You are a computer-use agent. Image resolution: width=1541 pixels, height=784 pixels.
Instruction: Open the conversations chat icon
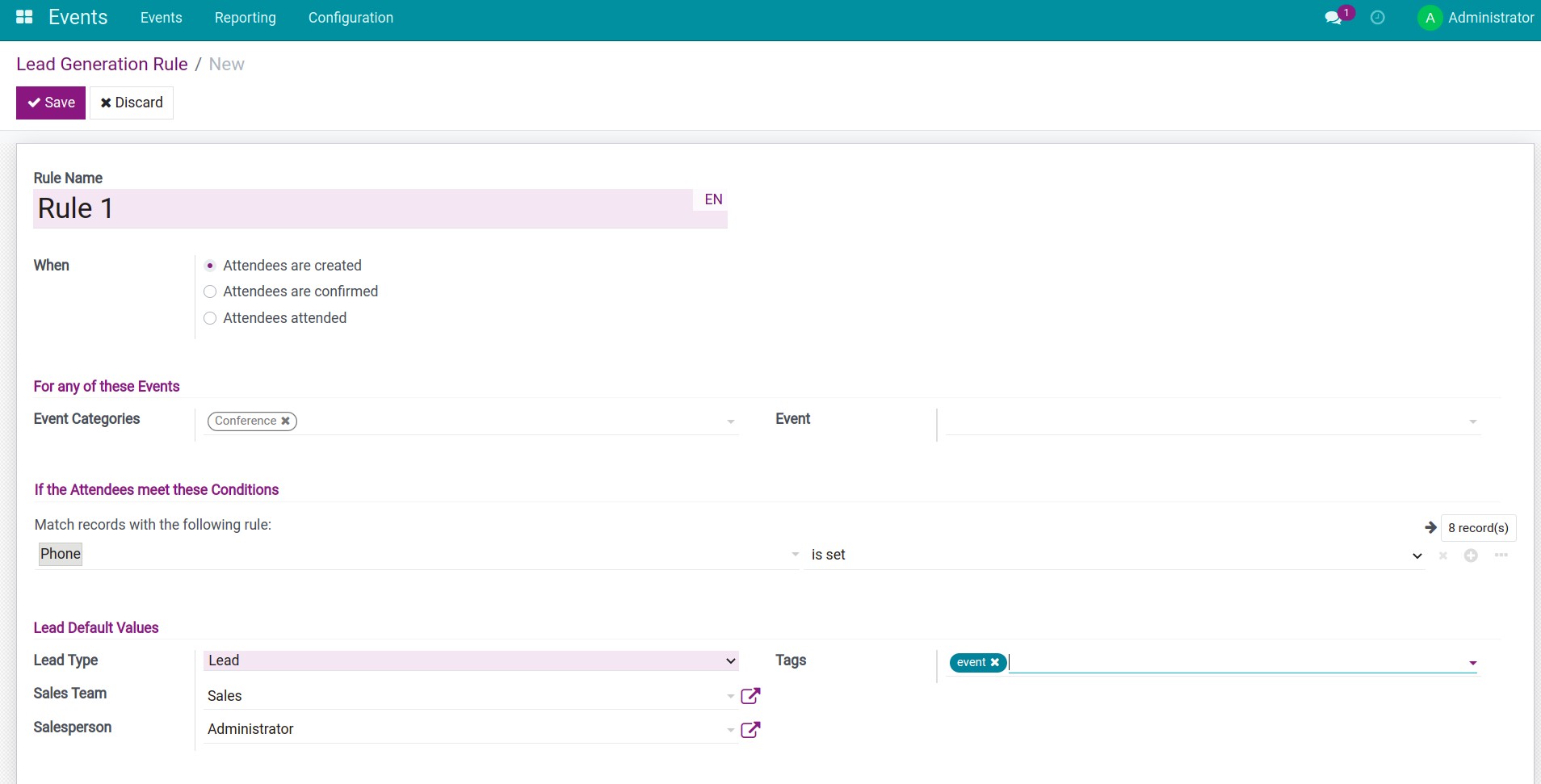click(x=1333, y=18)
